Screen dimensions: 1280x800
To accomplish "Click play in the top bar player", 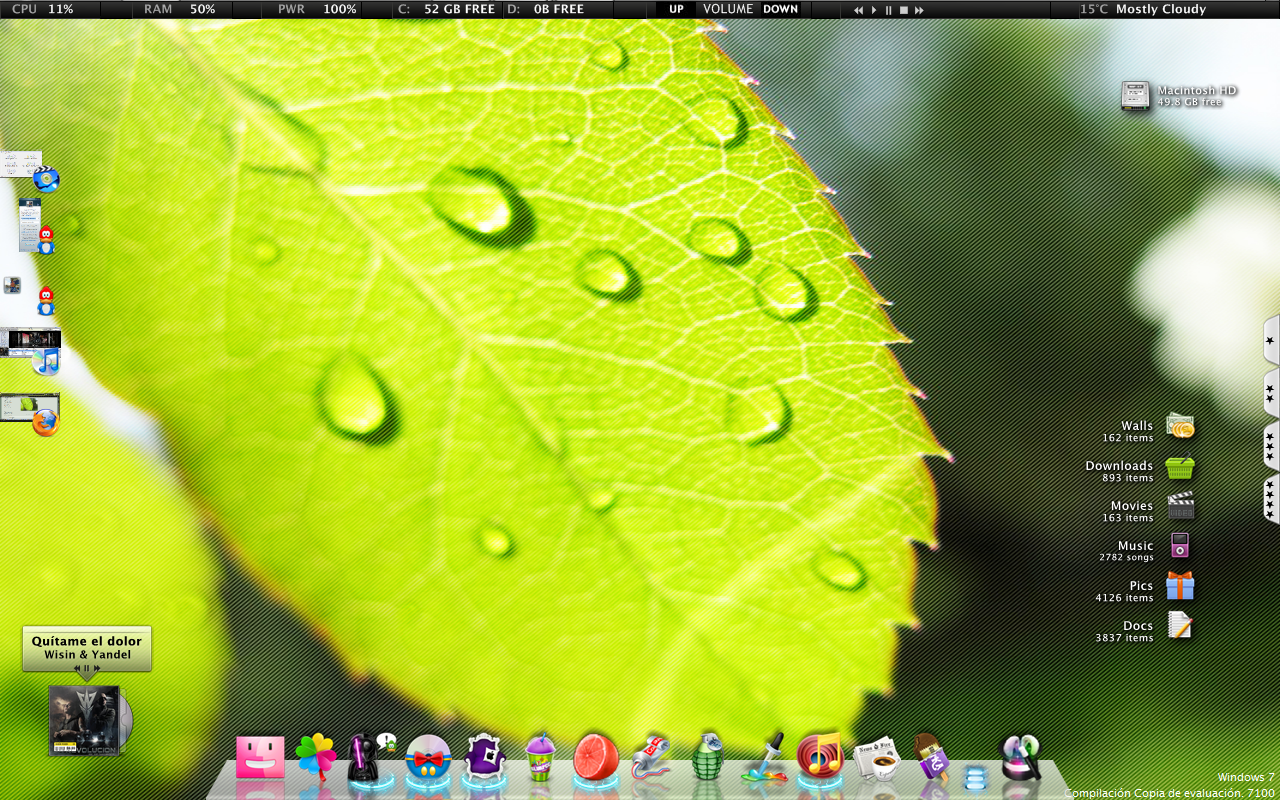I will tap(874, 10).
